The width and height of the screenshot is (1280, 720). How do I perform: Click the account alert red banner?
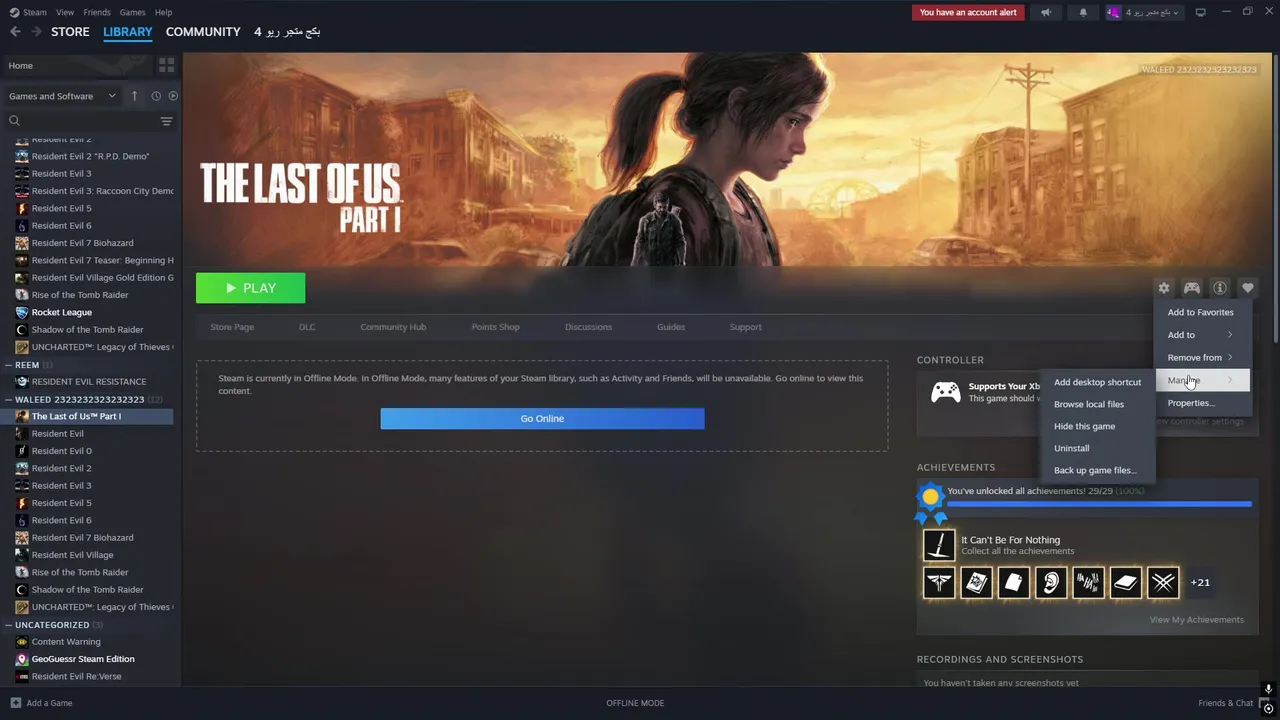968,13
